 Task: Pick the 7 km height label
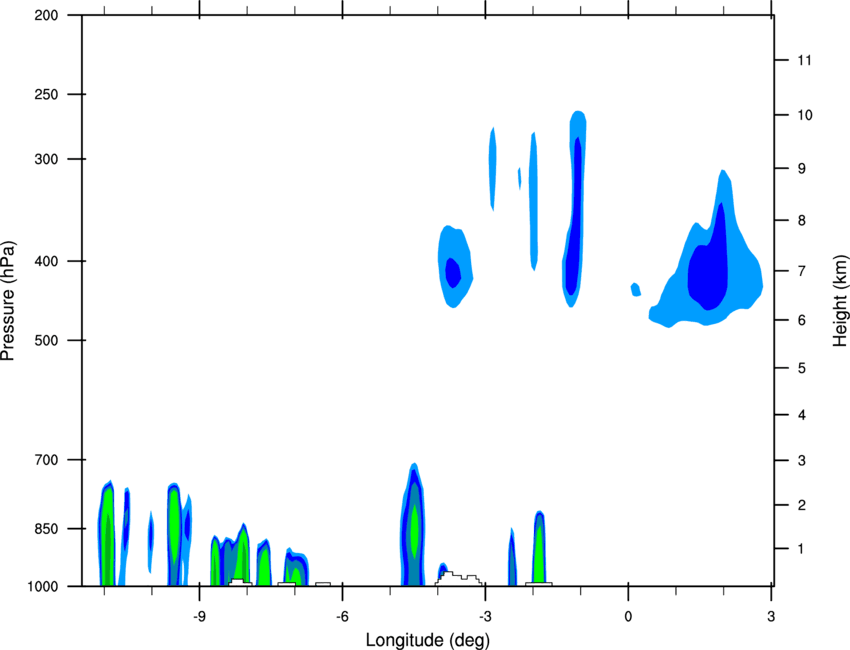click(x=802, y=271)
